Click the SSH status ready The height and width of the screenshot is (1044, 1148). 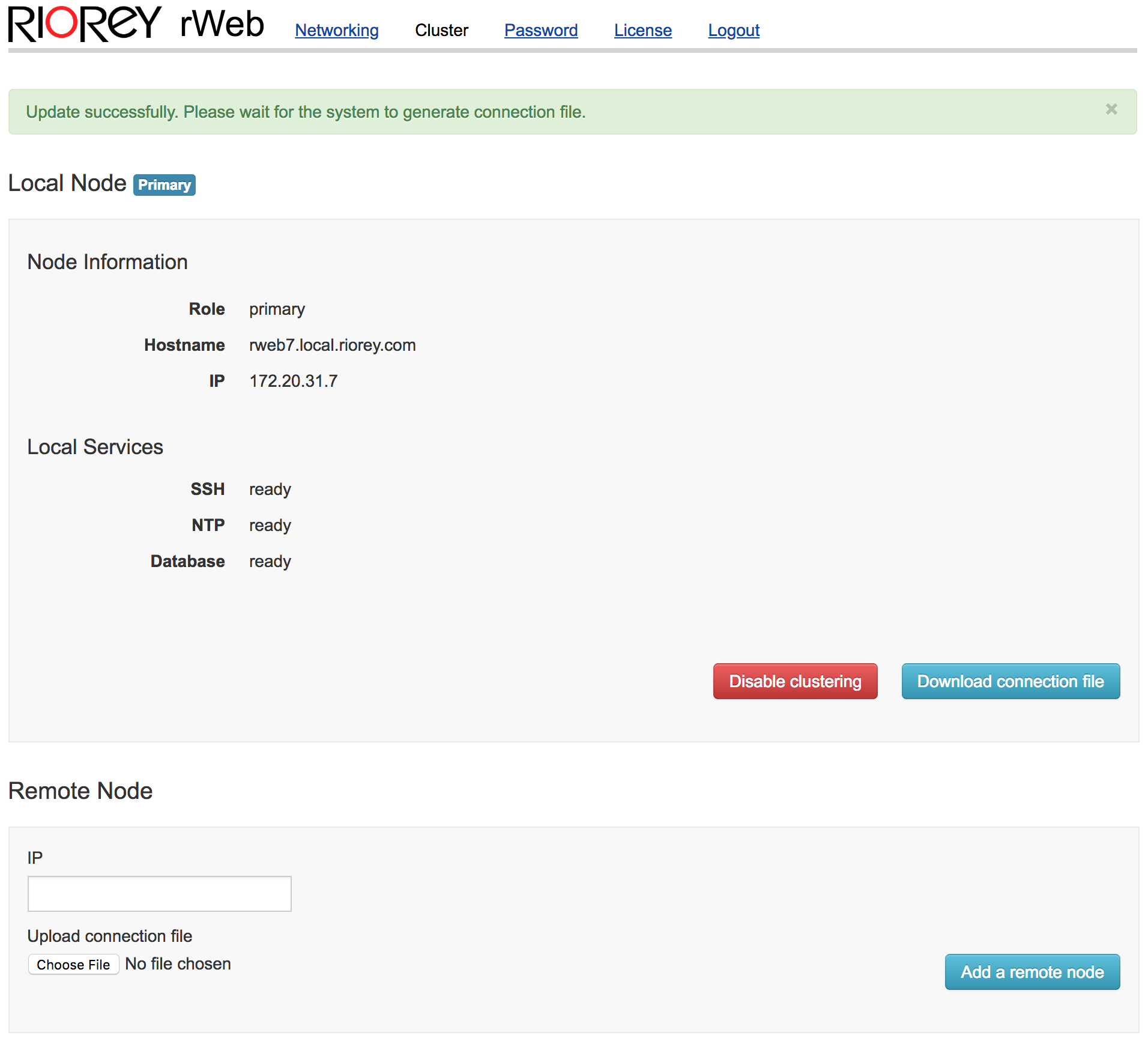(x=270, y=490)
